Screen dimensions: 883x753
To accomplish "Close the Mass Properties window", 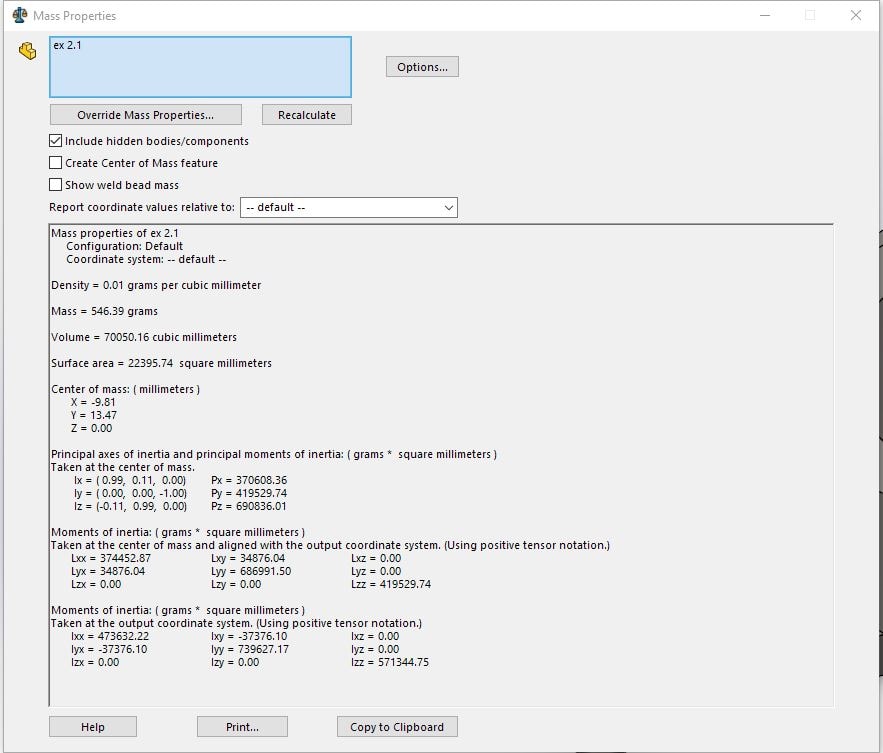I will tap(855, 15).
